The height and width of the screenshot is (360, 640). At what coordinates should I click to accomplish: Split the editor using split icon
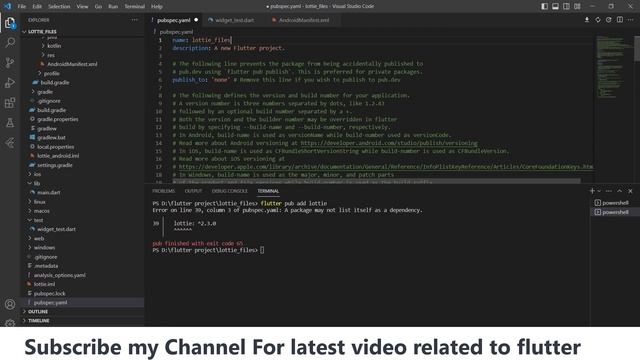click(620, 20)
